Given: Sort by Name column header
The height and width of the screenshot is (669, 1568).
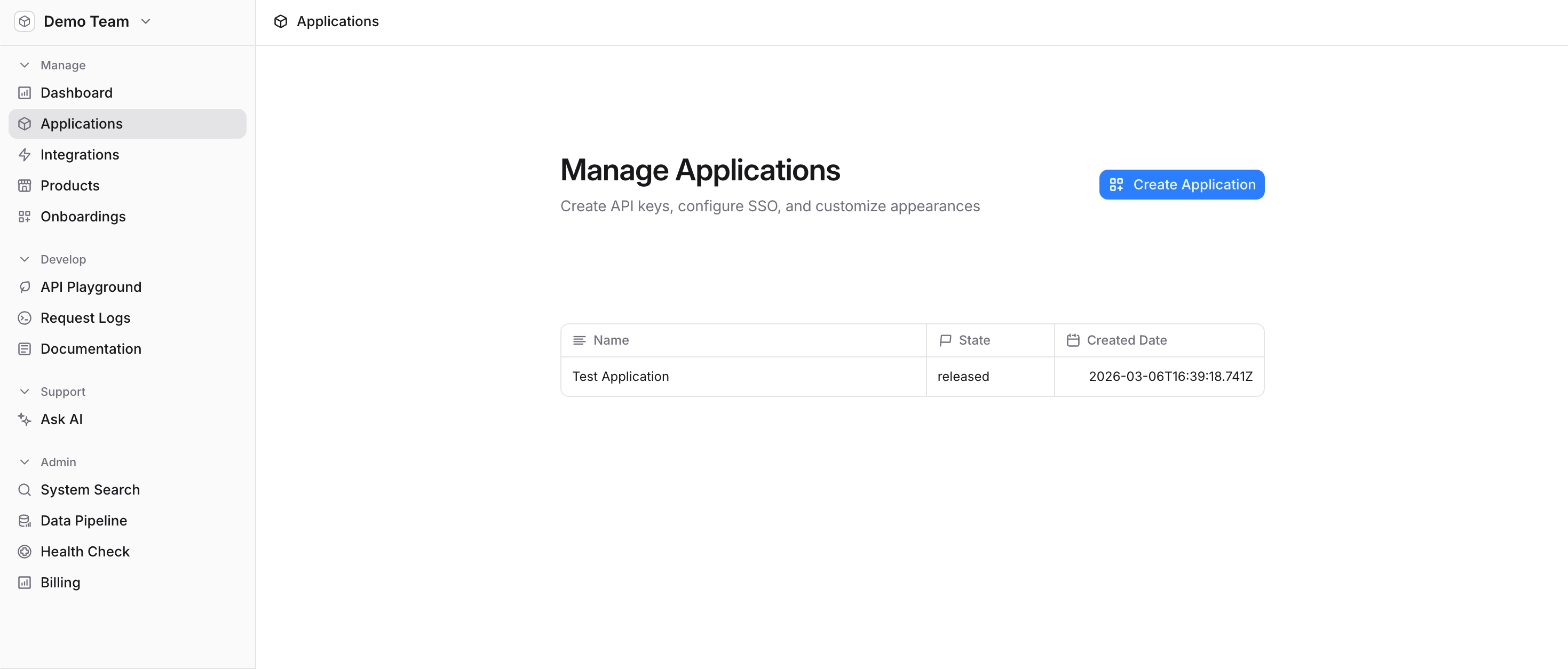Looking at the screenshot, I should (x=743, y=340).
